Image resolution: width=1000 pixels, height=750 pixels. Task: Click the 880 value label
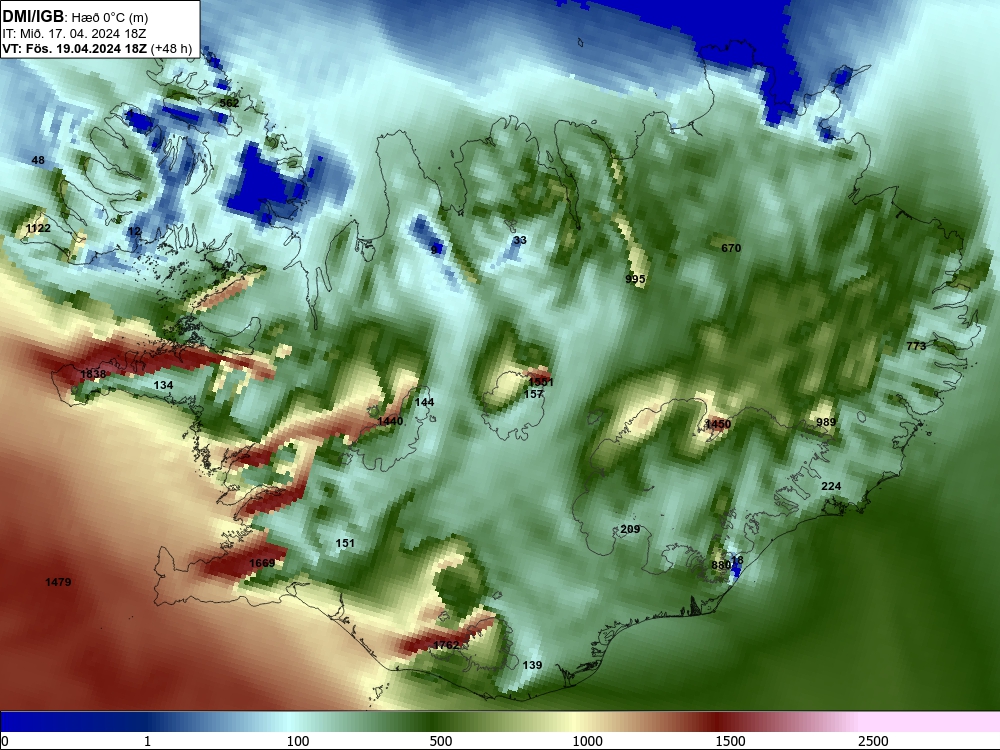click(721, 566)
